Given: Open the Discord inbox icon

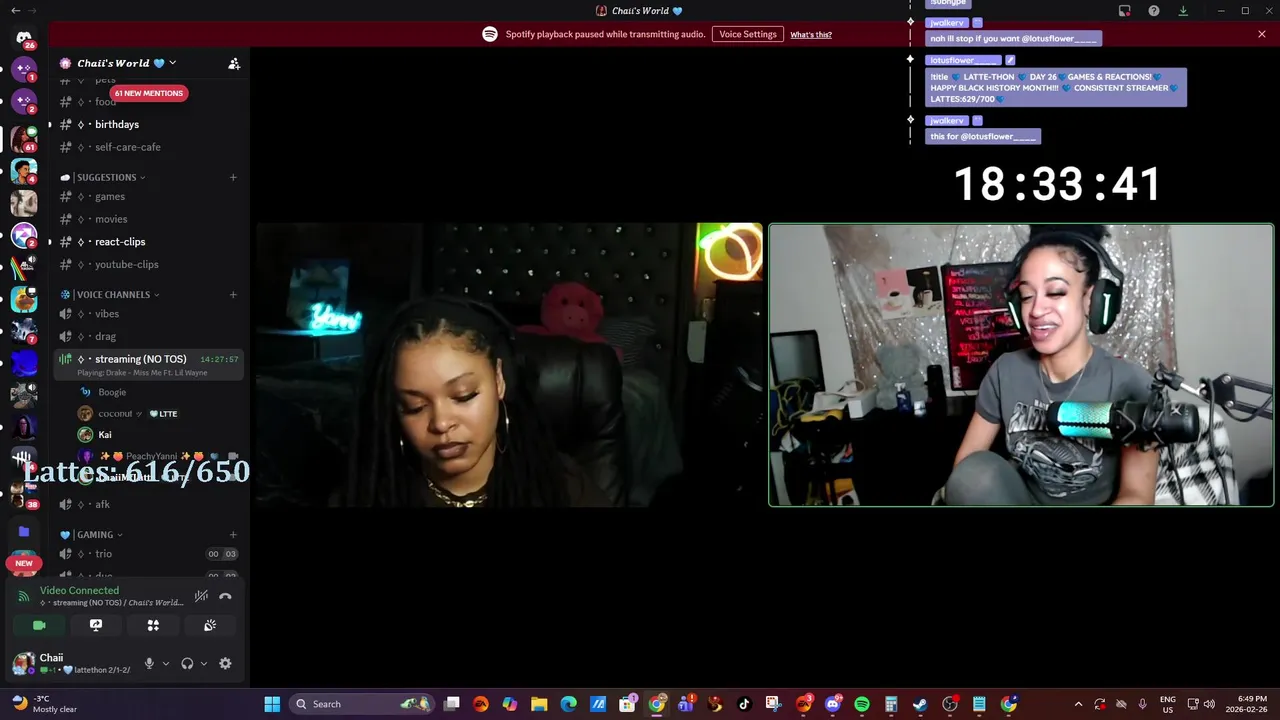Looking at the screenshot, I should 1125,11.
